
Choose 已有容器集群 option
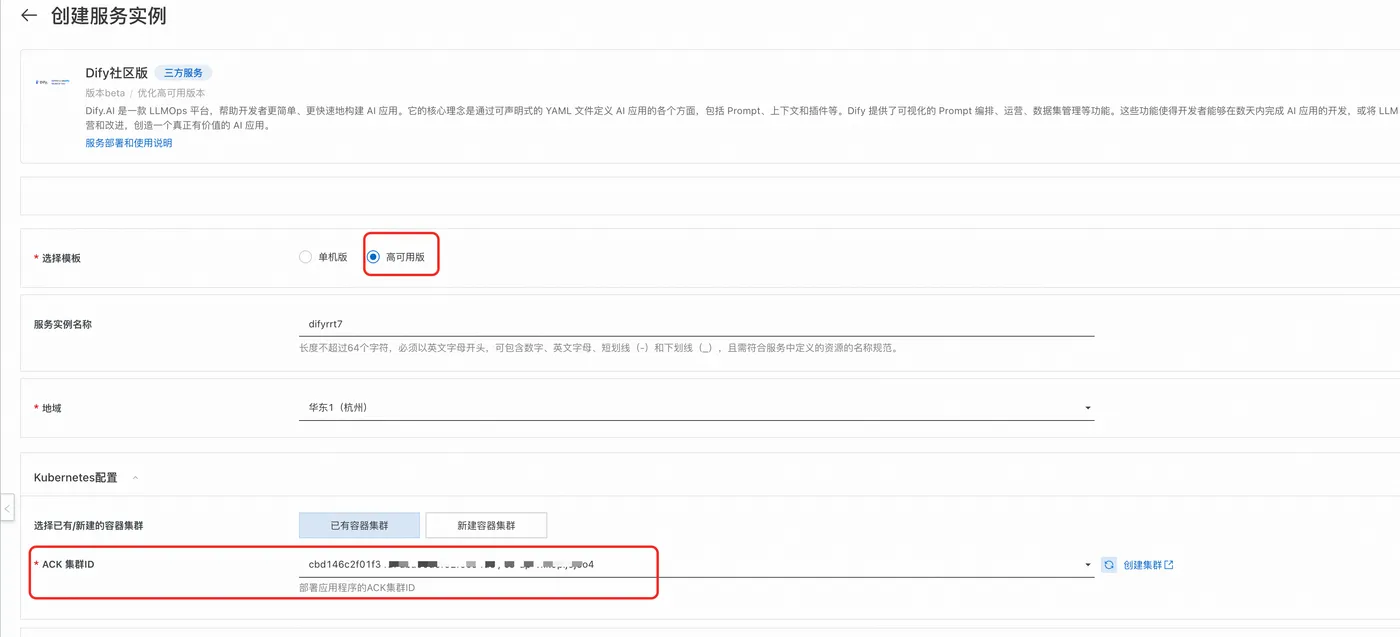tap(359, 526)
